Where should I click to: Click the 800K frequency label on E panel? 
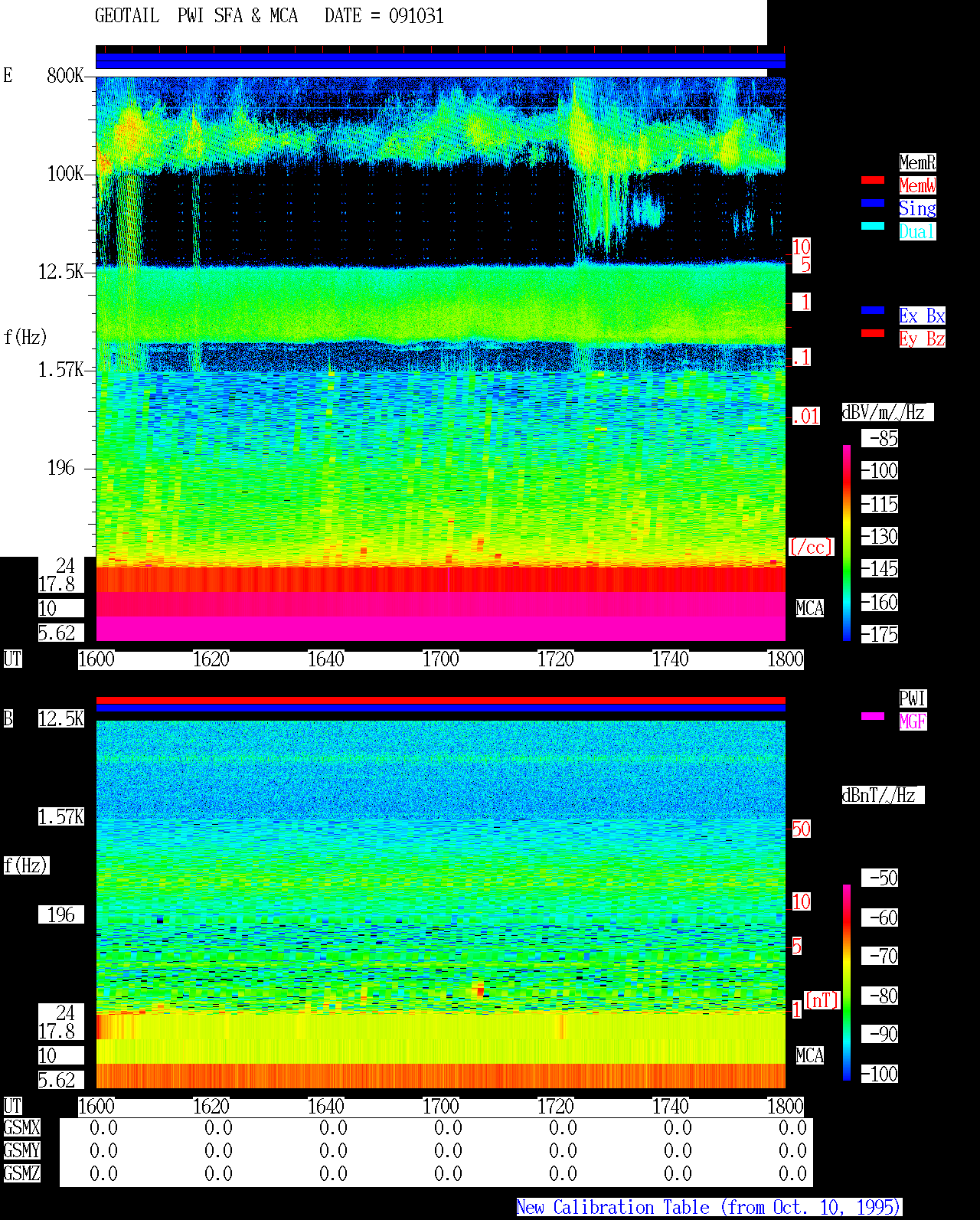65,75
